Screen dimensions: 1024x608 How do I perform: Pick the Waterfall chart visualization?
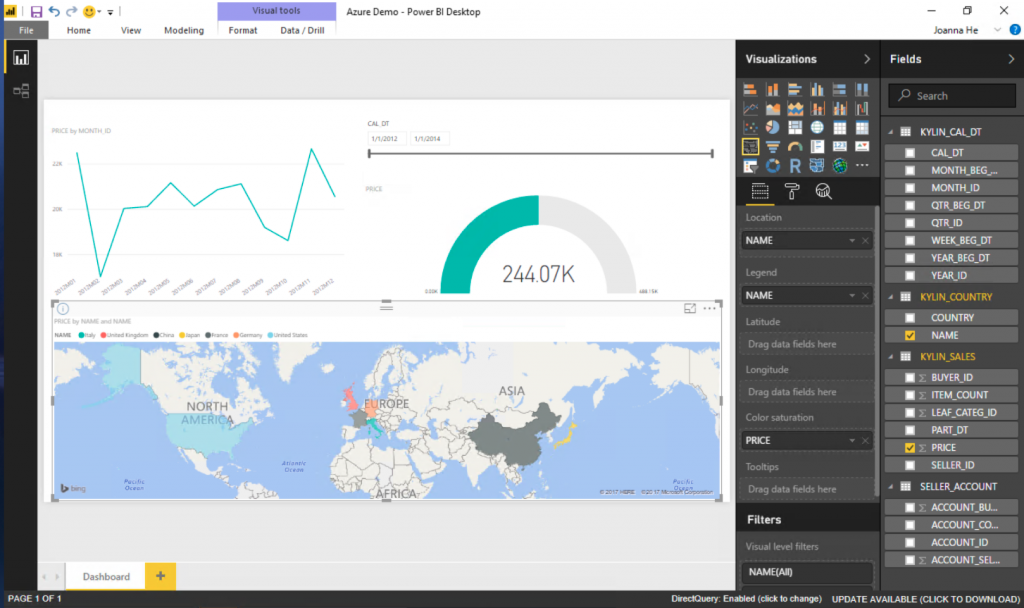coord(862,108)
